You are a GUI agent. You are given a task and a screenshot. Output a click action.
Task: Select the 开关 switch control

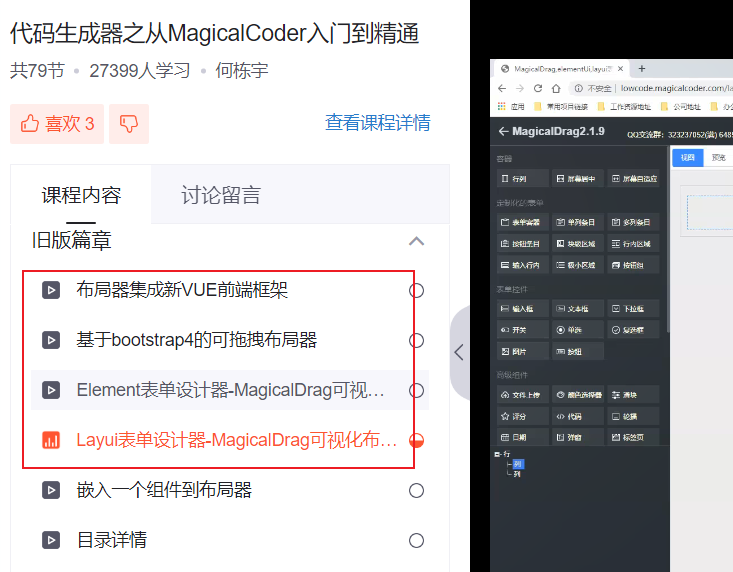[x=523, y=330]
